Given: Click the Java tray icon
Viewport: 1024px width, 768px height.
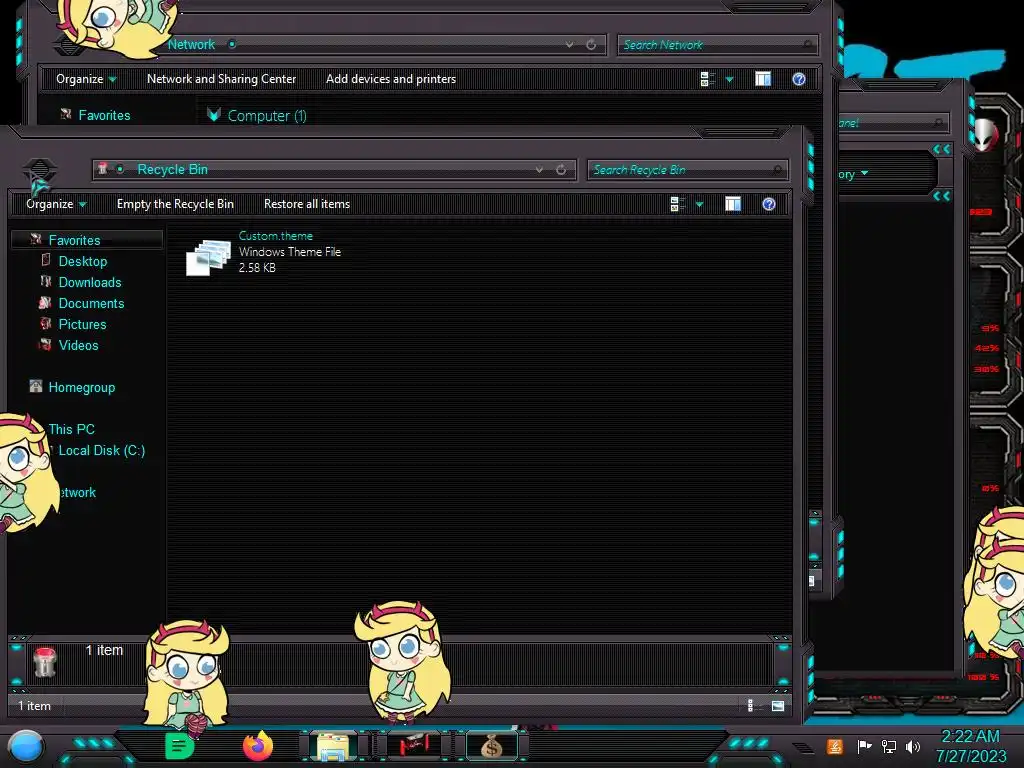Looking at the screenshot, I should [x=835, y=746].
